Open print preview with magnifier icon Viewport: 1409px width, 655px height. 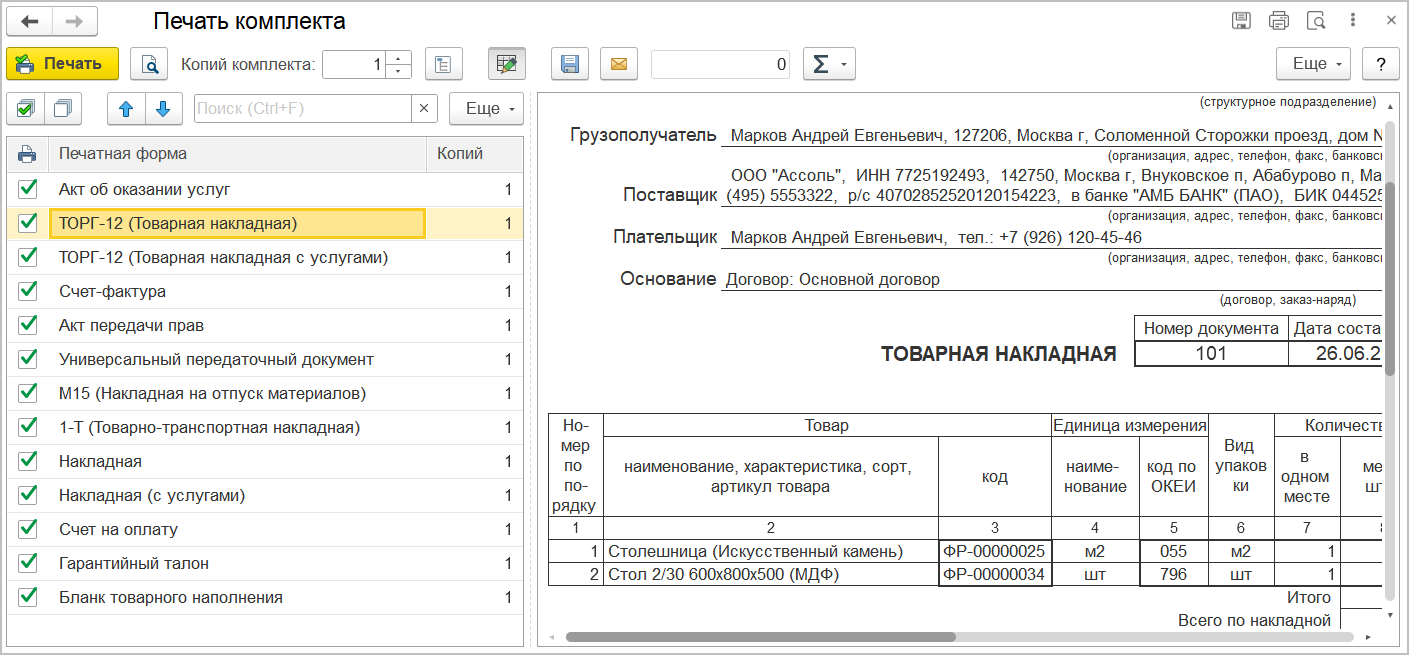tap(150, 64)
